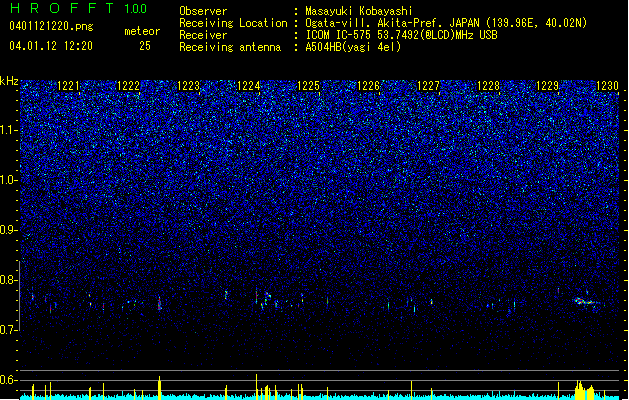Click the 1230 time marker

[607, 86]
